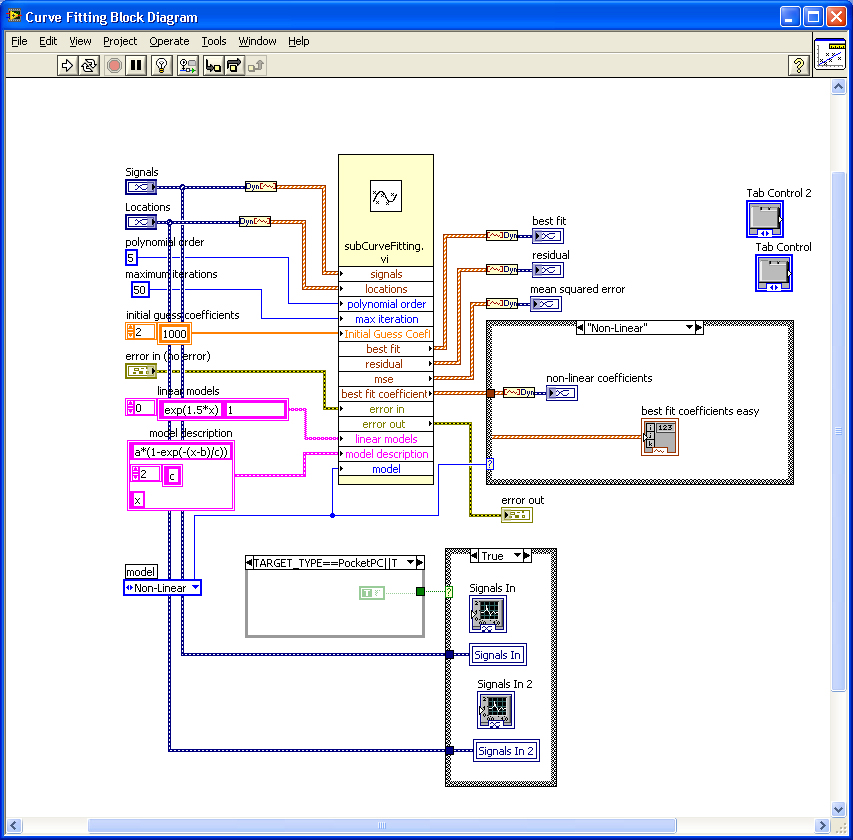The image size is (853, 840).
Task: Click the Signals In local variable
Action: tap(497, 655)
